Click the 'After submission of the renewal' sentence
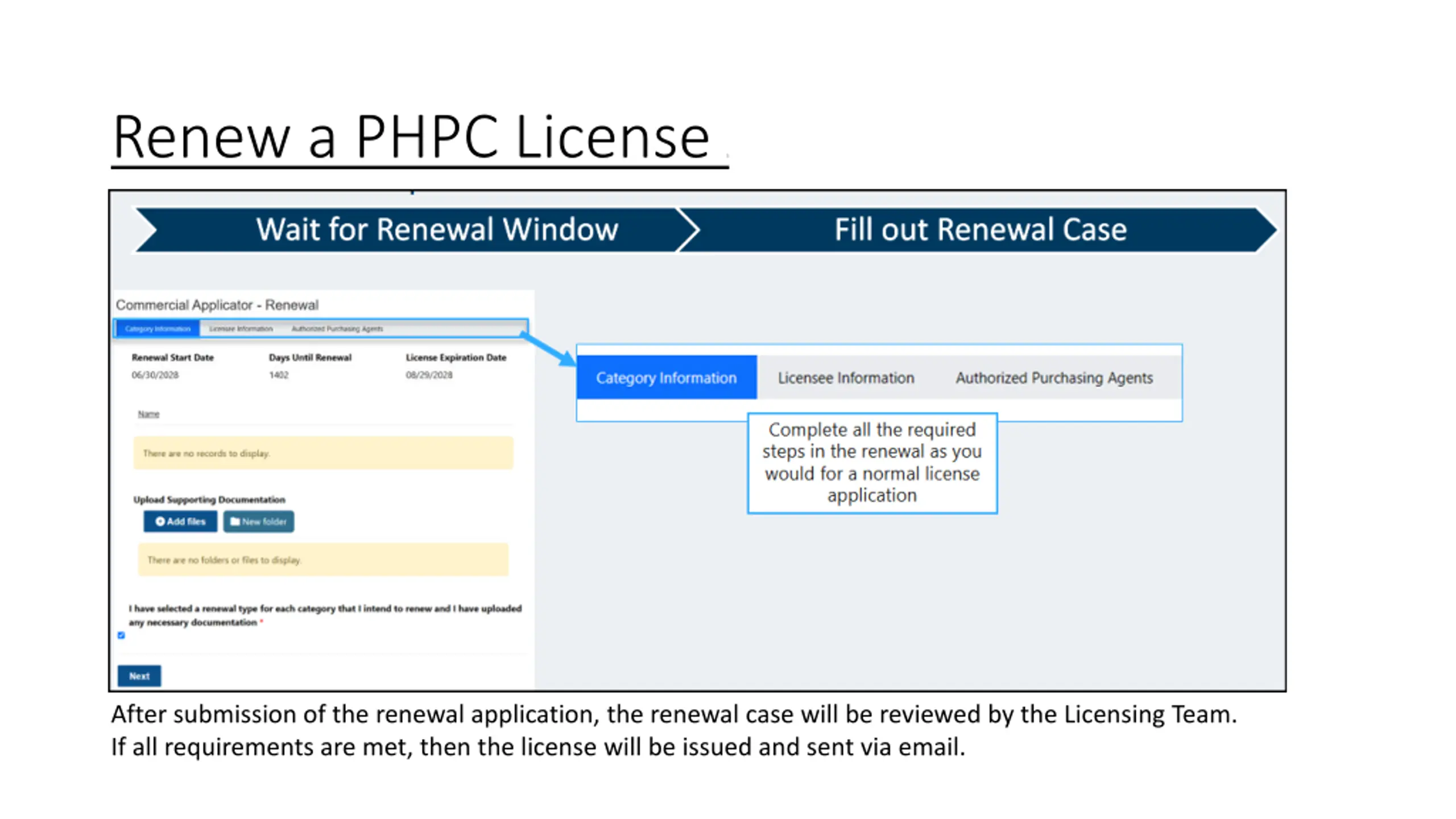The height and width of the screenshot is (819, 1456). point(674,714)
